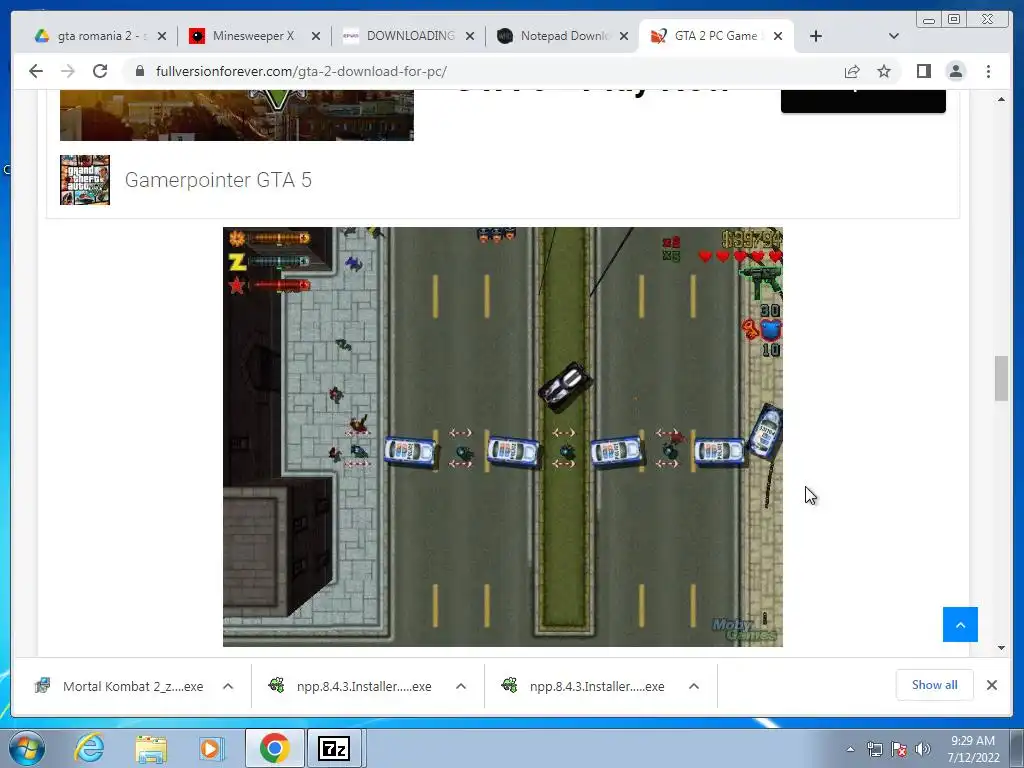Screen dimensions: 1024x768
Task: Click the scrollbar down arrow
Action: coord(1001,648)
